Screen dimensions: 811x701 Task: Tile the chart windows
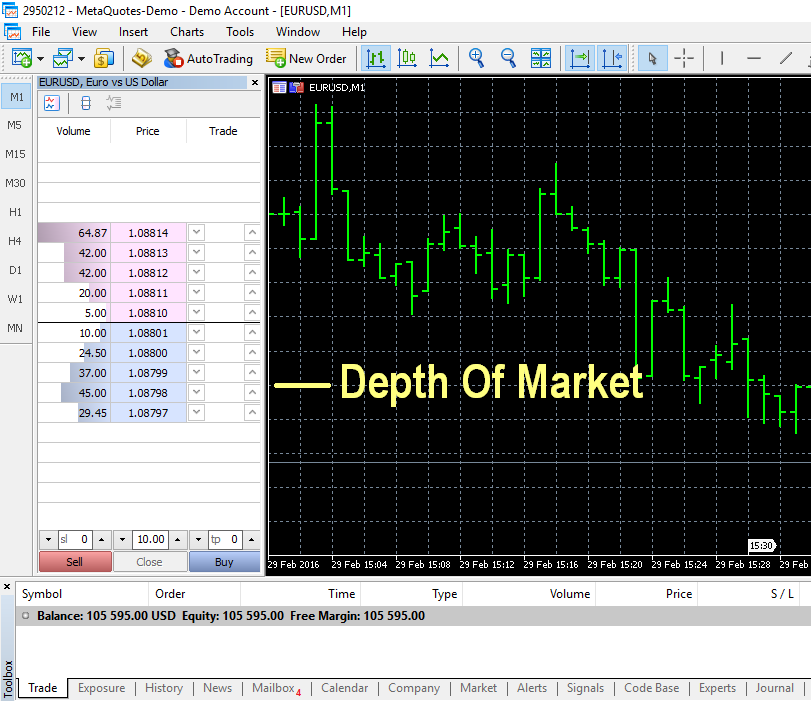coord(541,58)
